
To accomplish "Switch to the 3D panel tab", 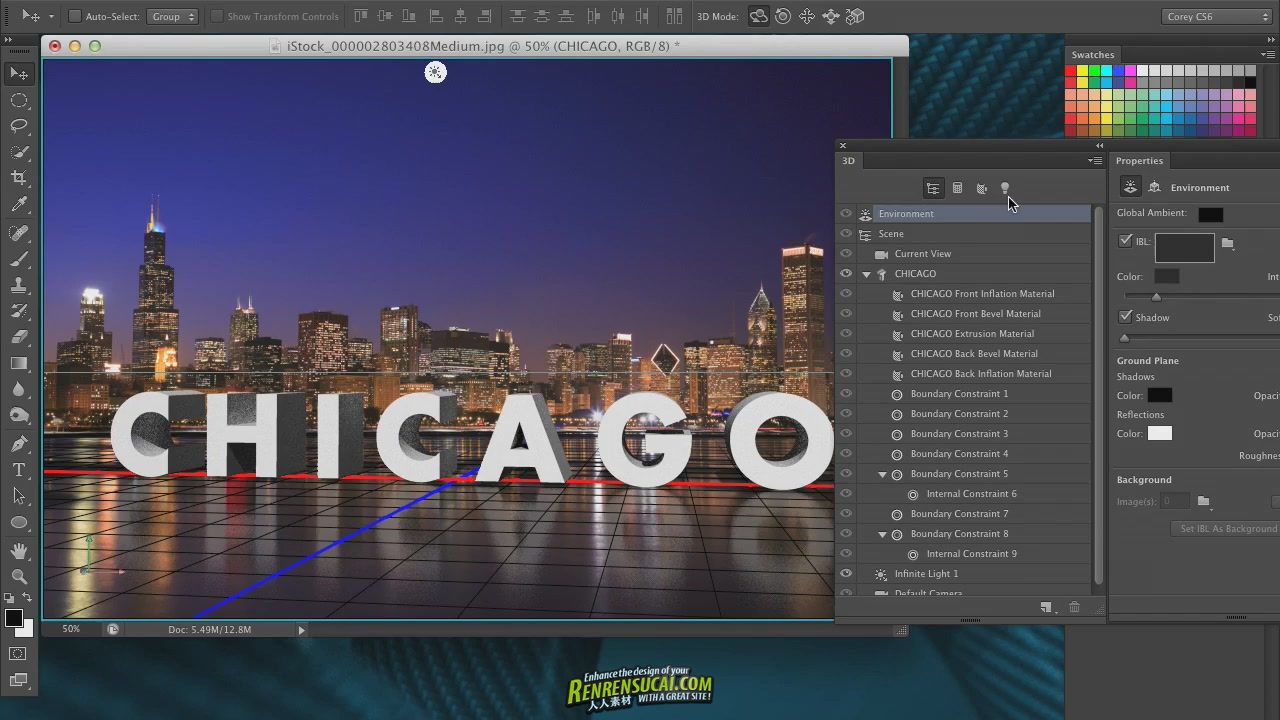I will point(848,160).
